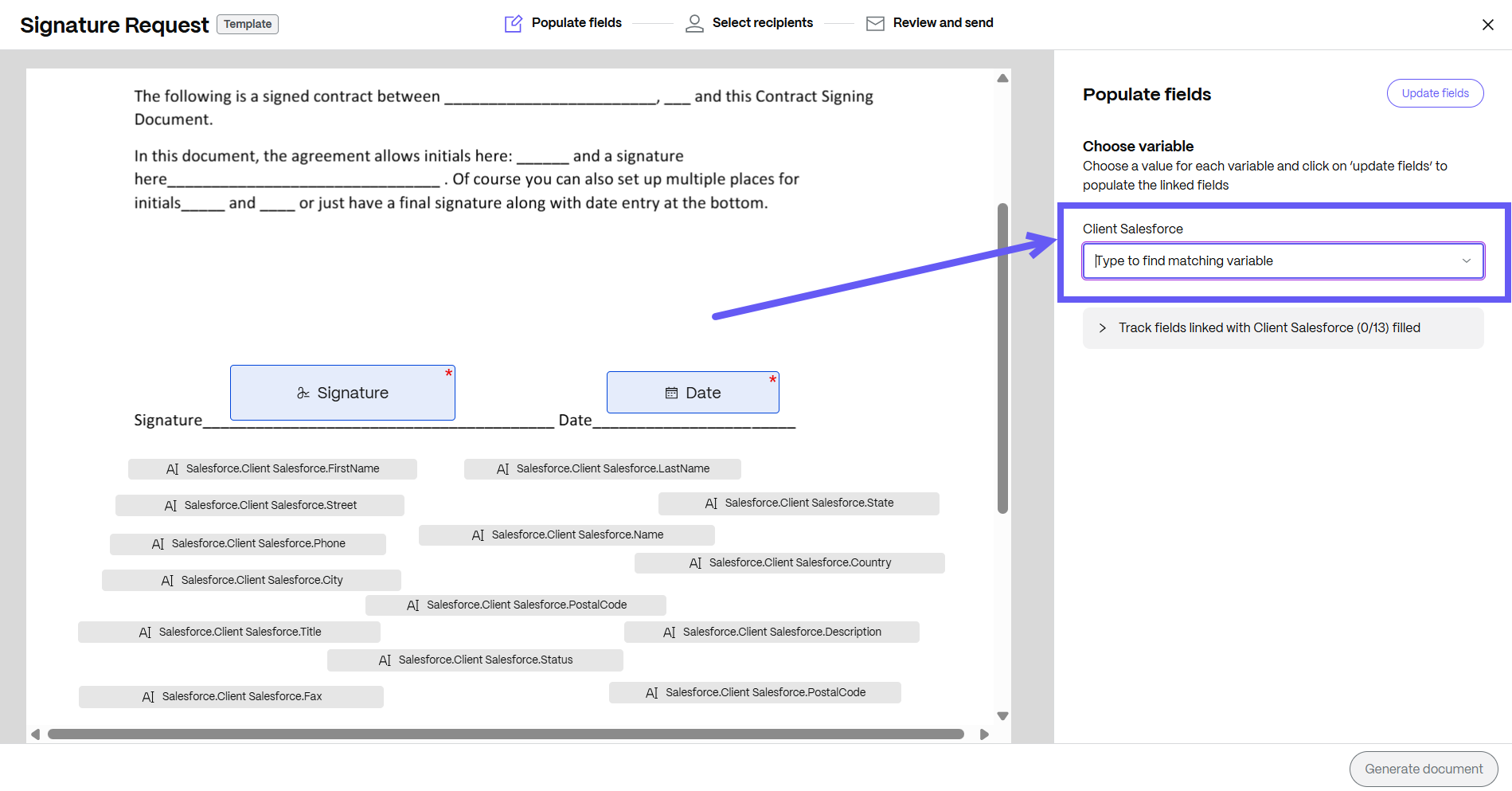Viewport: 1512px width, 791px height.
Task: Click the text icon beside Salesforce.Title field
Action: pyautogui.click(x=145, y=632)
